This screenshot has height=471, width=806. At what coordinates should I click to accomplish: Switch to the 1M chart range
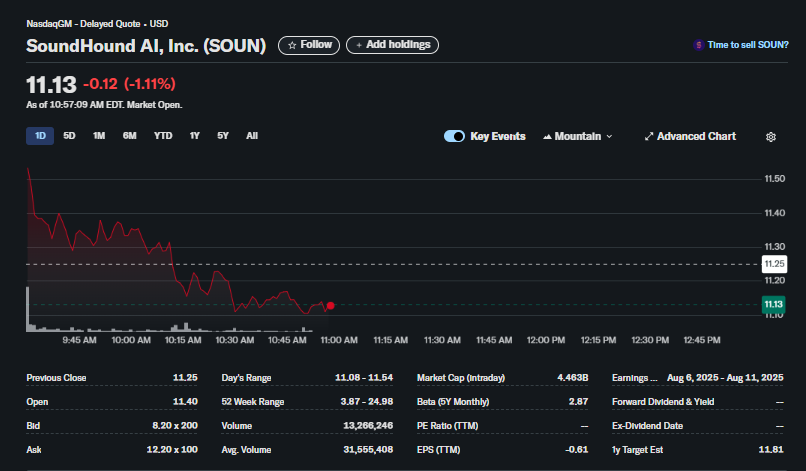click(99, 136)
